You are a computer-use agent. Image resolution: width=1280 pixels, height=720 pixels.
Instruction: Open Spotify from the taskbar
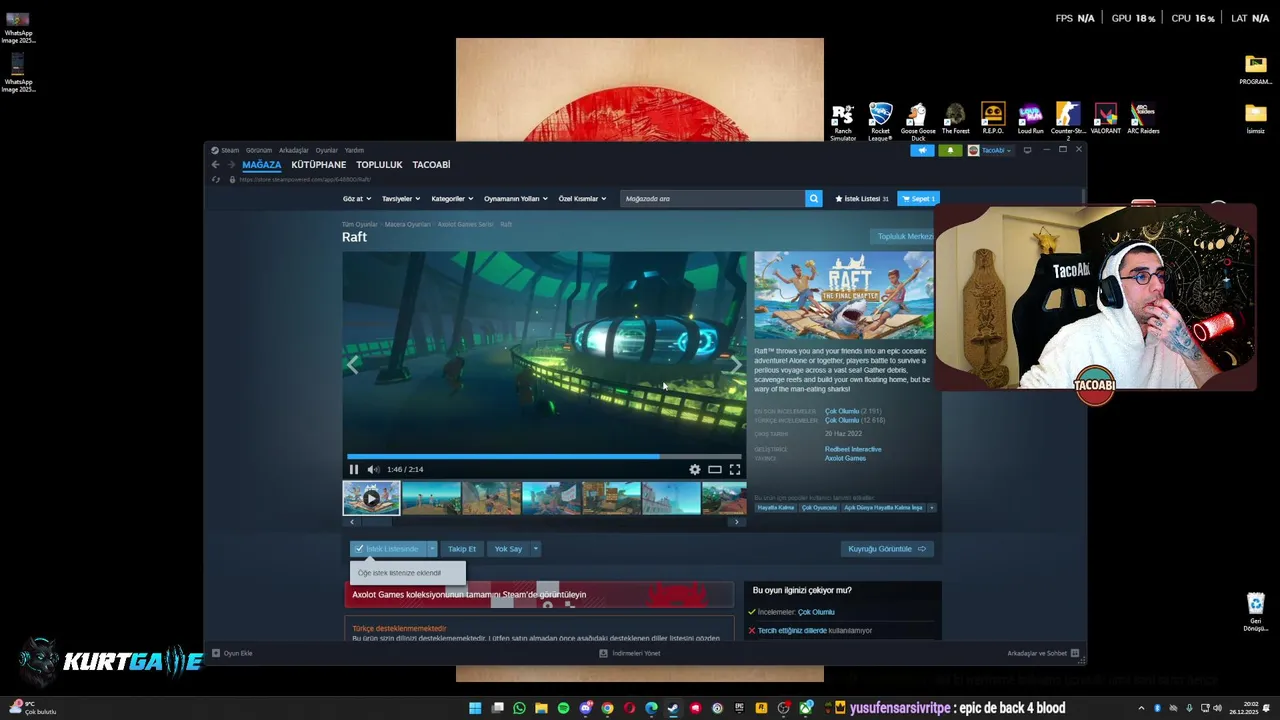(563, 708)
